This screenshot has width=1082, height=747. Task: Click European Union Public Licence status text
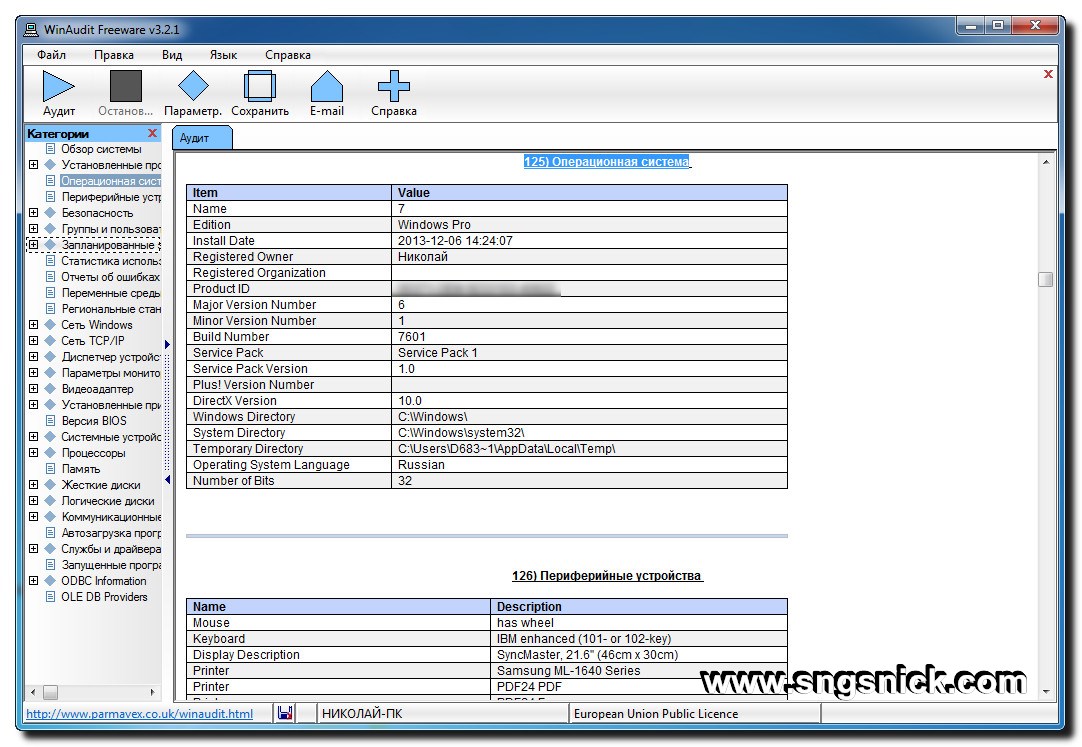tap(656, 714)
